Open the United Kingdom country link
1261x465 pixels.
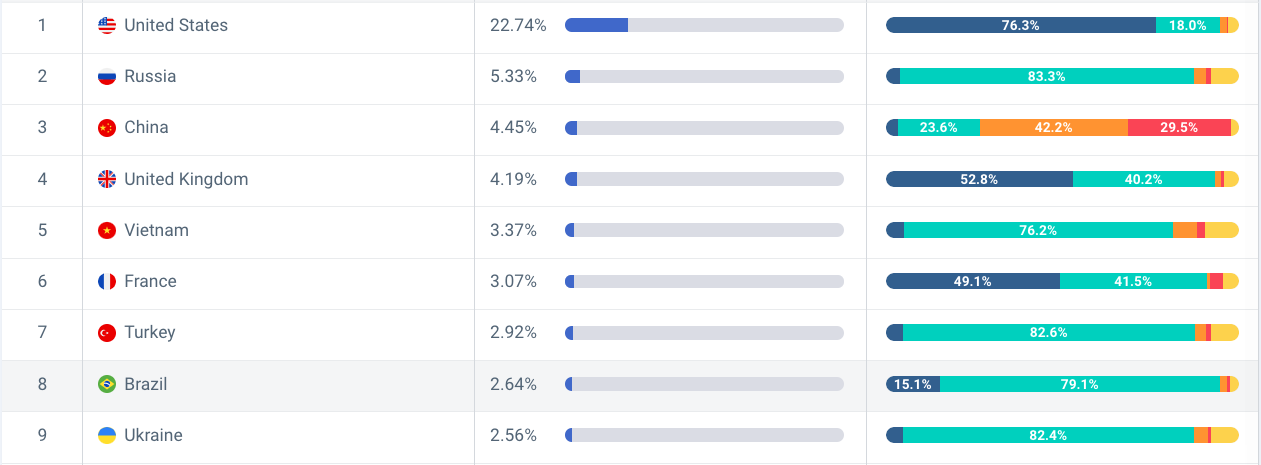click(186, 179)
